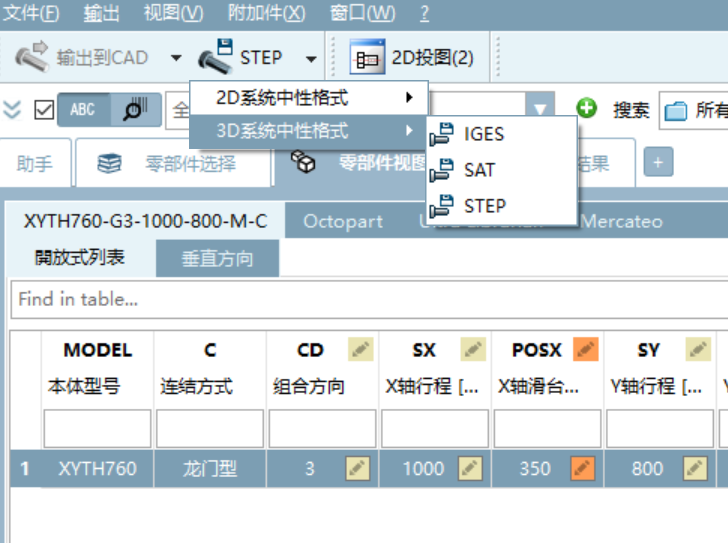Expand the 3D系统中性格式 submenu arrow
The height and width of the screenshot is (543, 728).
point(409,130)
